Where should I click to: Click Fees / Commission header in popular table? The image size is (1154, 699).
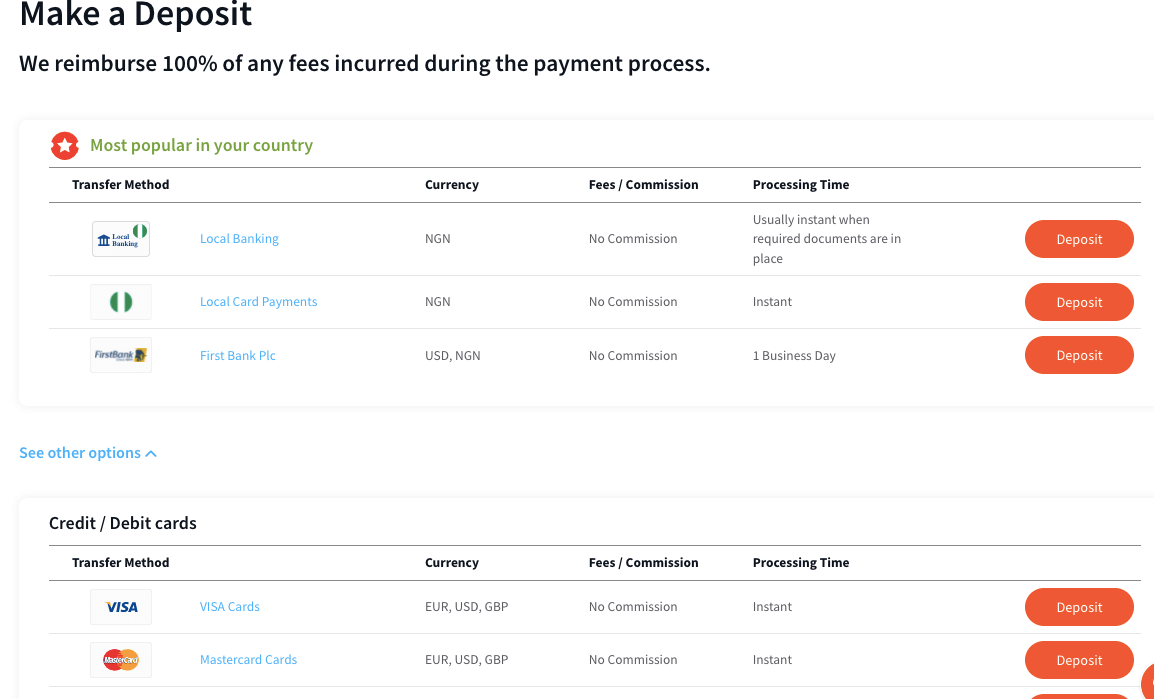(x=643, y=185)
